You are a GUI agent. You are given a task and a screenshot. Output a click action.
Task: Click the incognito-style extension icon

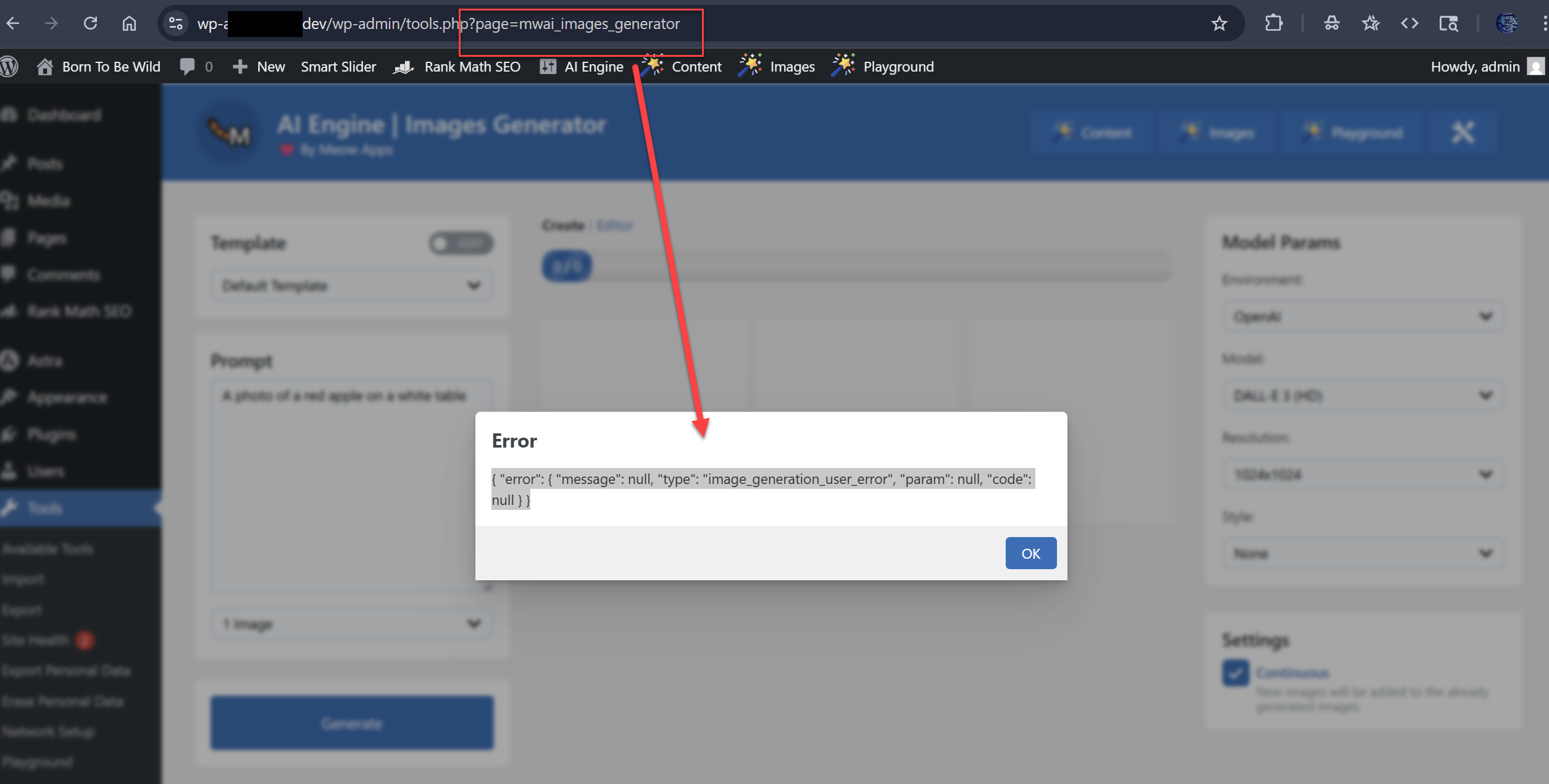[1332, 23]
